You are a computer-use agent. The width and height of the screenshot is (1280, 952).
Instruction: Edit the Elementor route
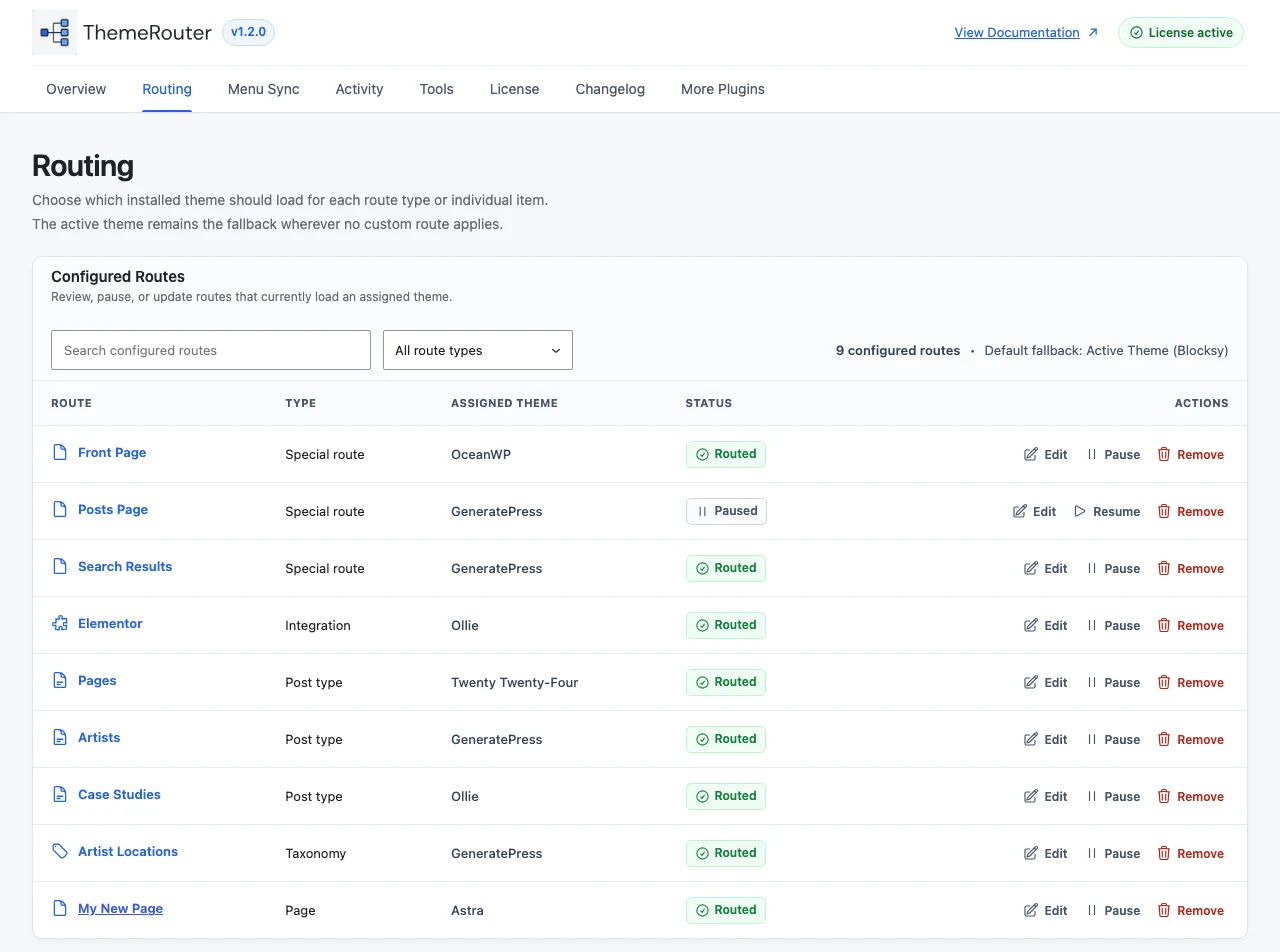coord(1046,626)
